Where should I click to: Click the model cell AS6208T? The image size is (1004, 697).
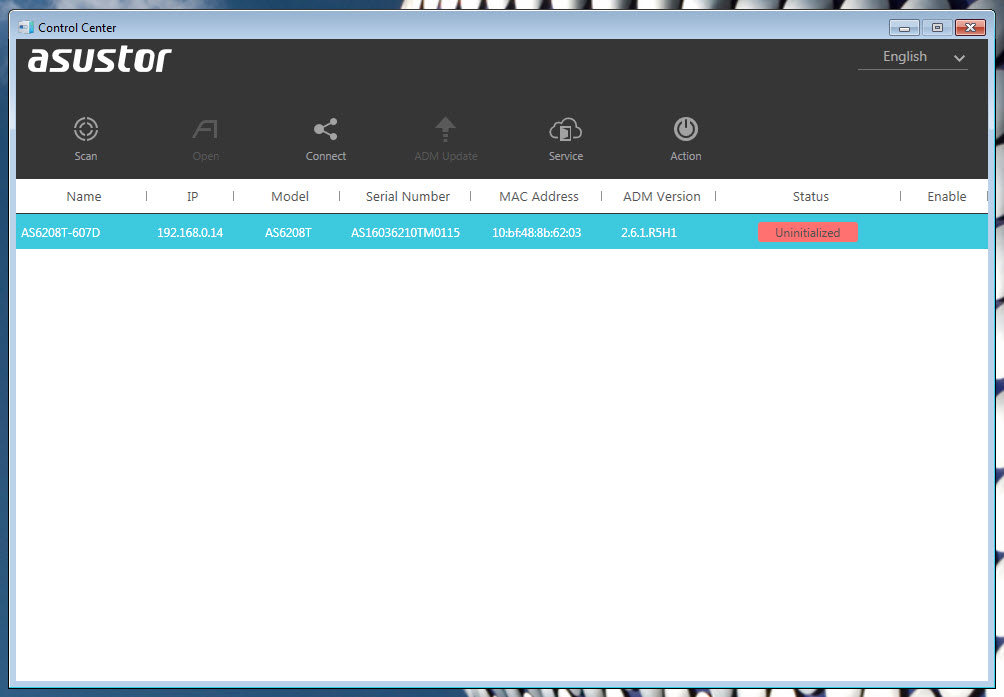coord(289,232)
